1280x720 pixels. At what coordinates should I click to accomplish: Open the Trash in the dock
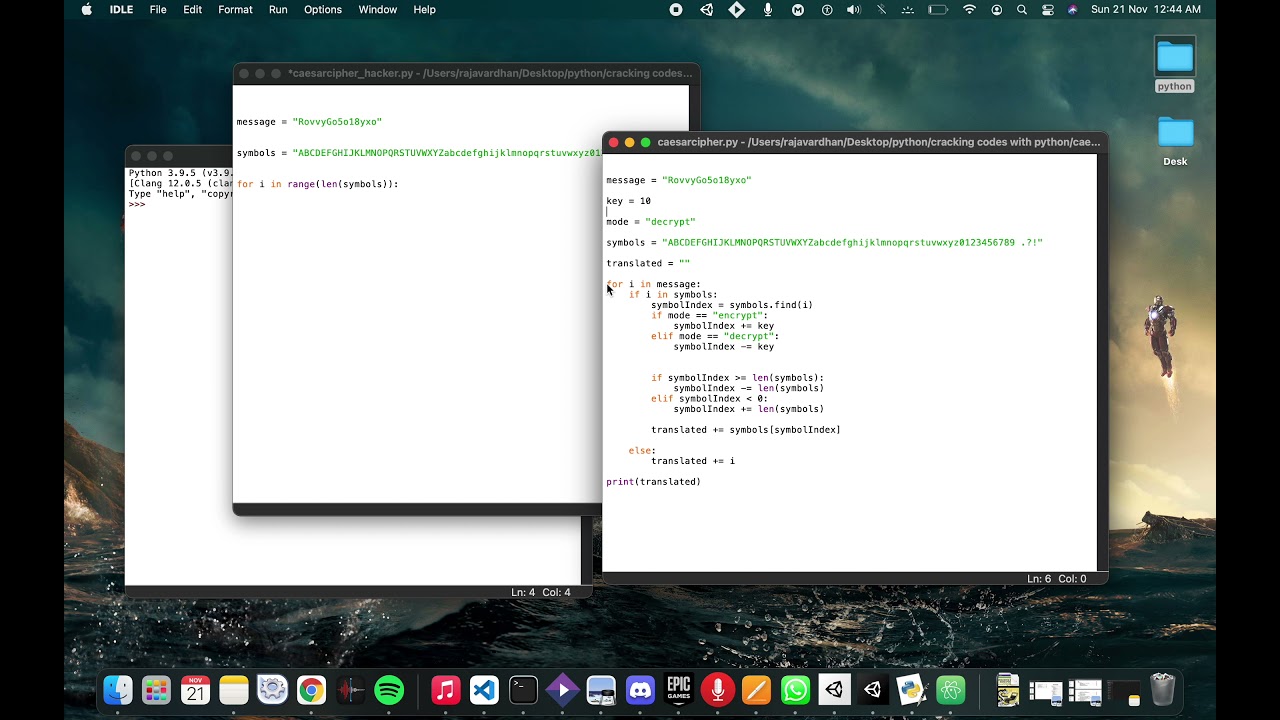[x=1162, y=690]
